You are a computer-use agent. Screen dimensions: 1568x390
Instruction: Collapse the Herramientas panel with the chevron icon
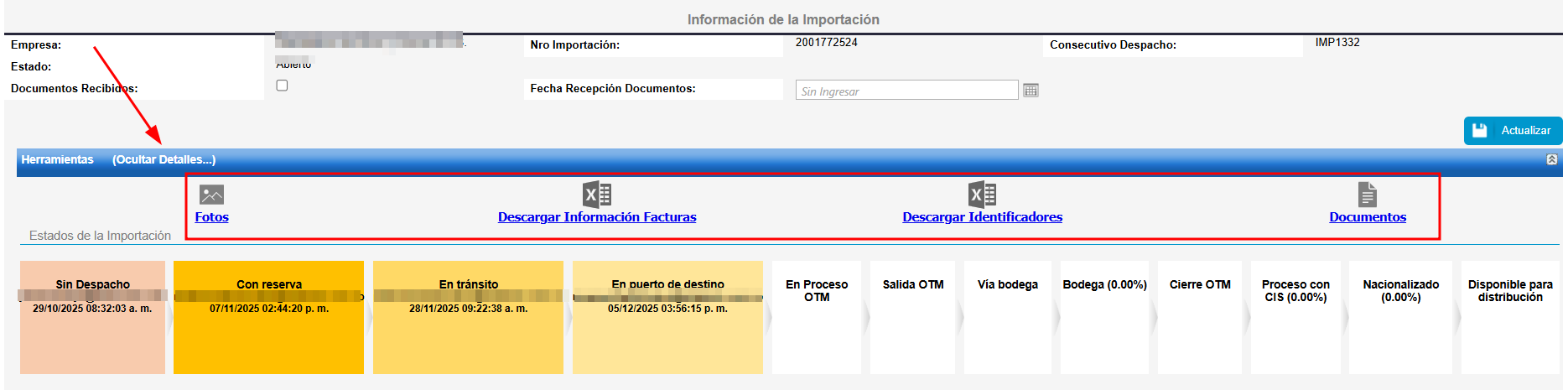tap(1551, 159)
